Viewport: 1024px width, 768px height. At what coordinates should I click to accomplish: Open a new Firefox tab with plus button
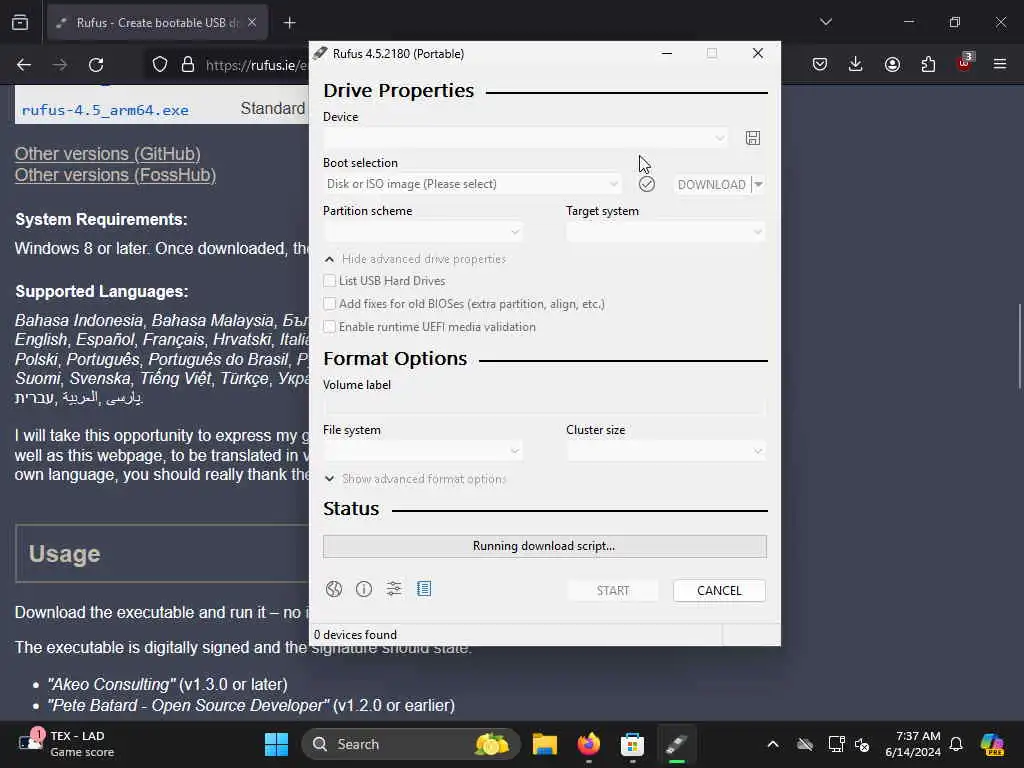pos(289,23)
